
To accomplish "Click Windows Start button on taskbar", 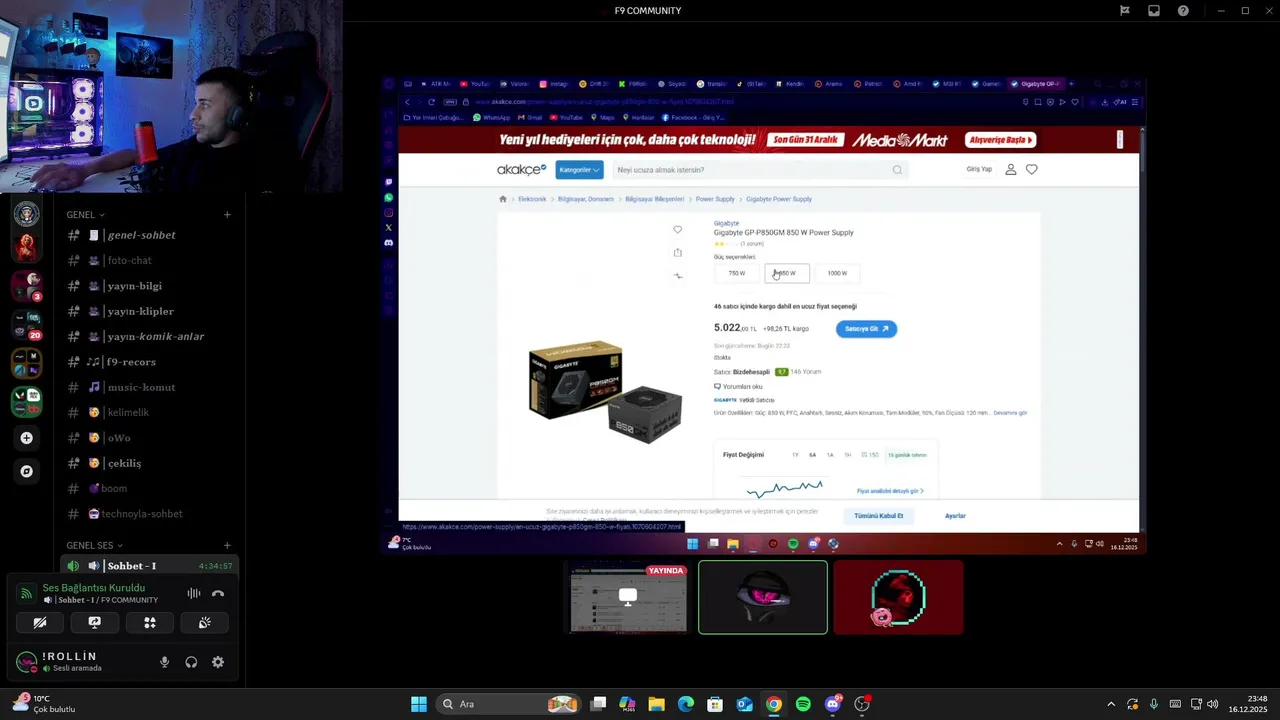I will coord(419,704).
